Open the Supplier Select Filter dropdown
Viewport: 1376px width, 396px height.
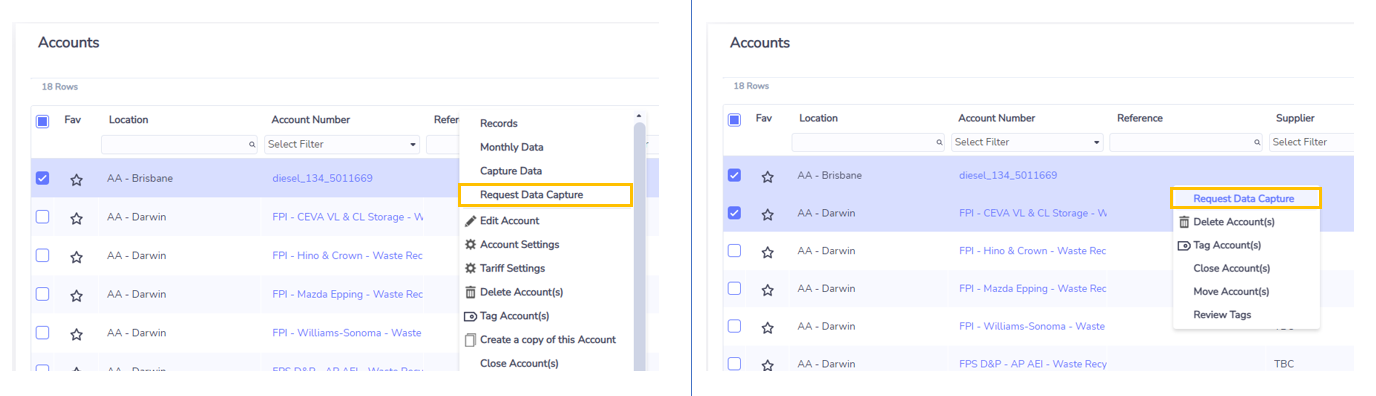point(1311,143)
